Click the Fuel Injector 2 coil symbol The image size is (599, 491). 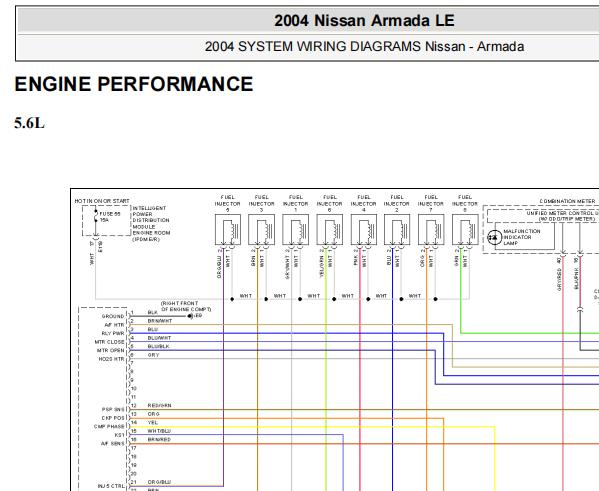point(397,230)
